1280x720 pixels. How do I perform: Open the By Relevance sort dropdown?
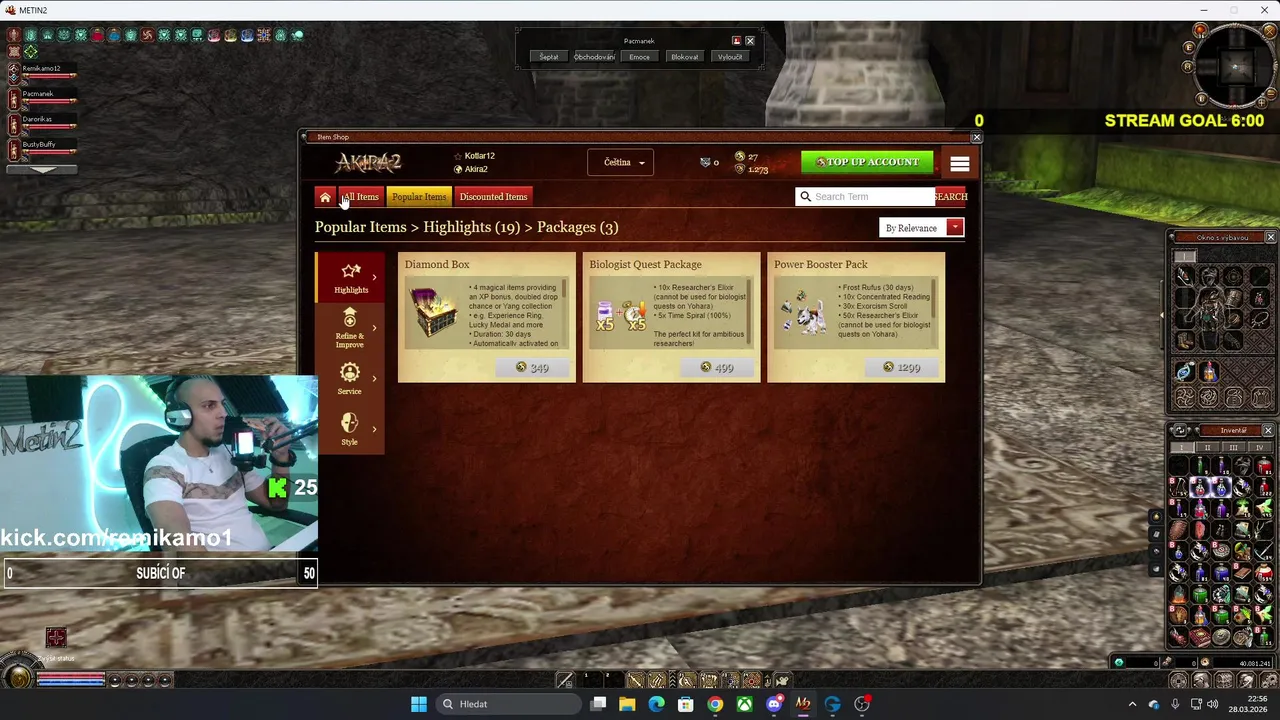click(x=921, y=228)
